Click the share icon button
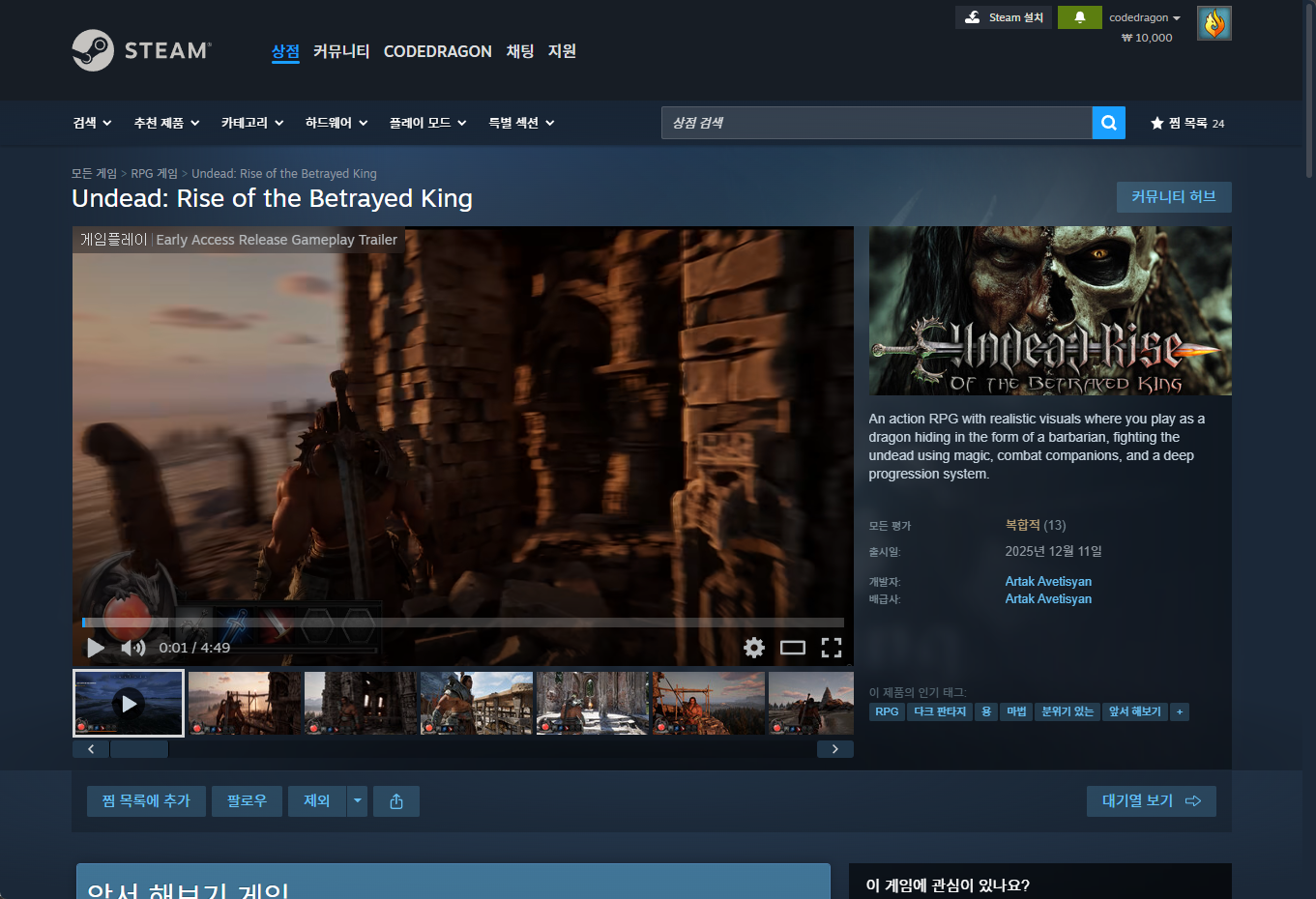The width and height of the screenshot is (1316, 899). (396, 801)
